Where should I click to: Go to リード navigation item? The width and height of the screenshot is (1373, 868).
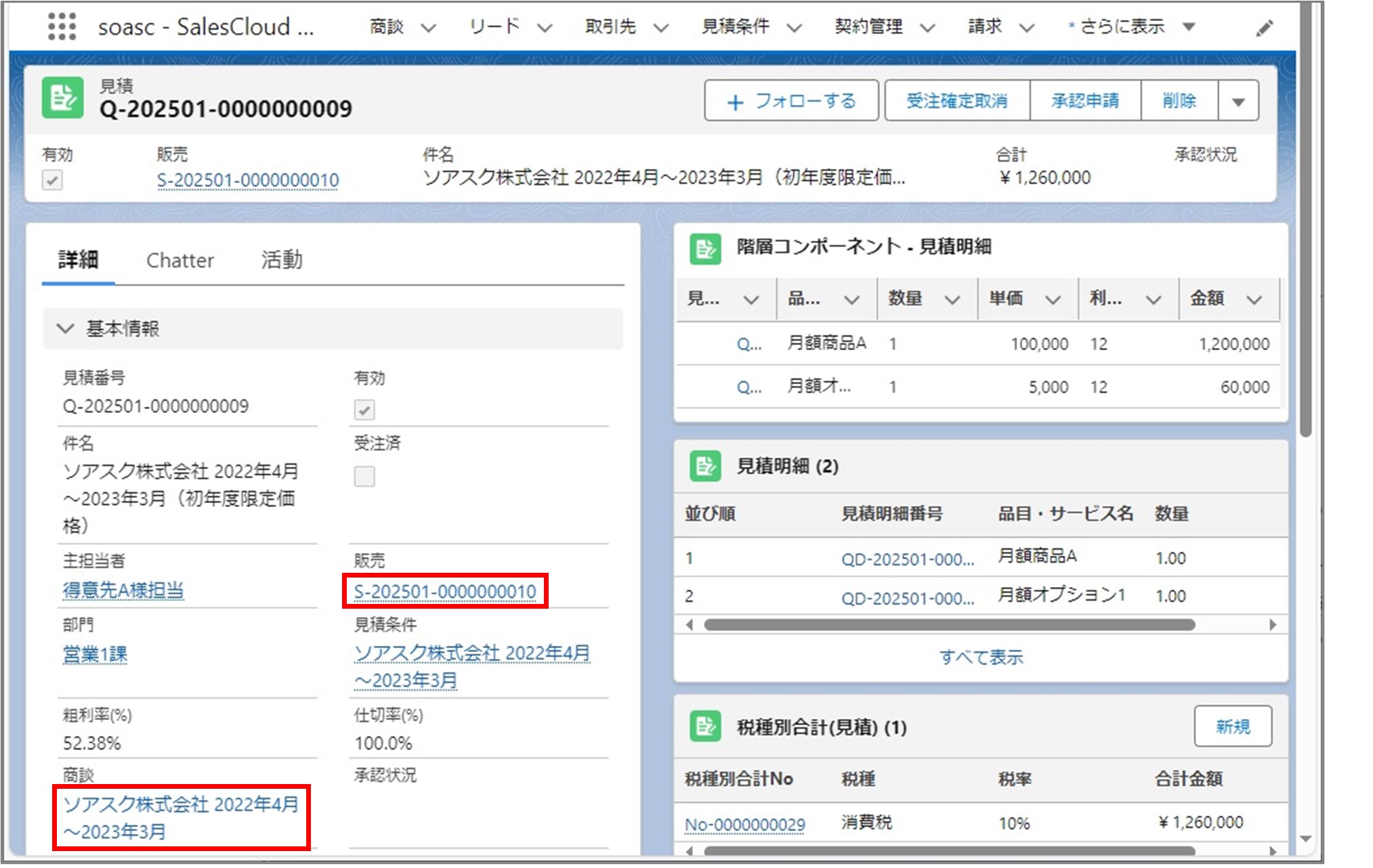click(494, 26)
